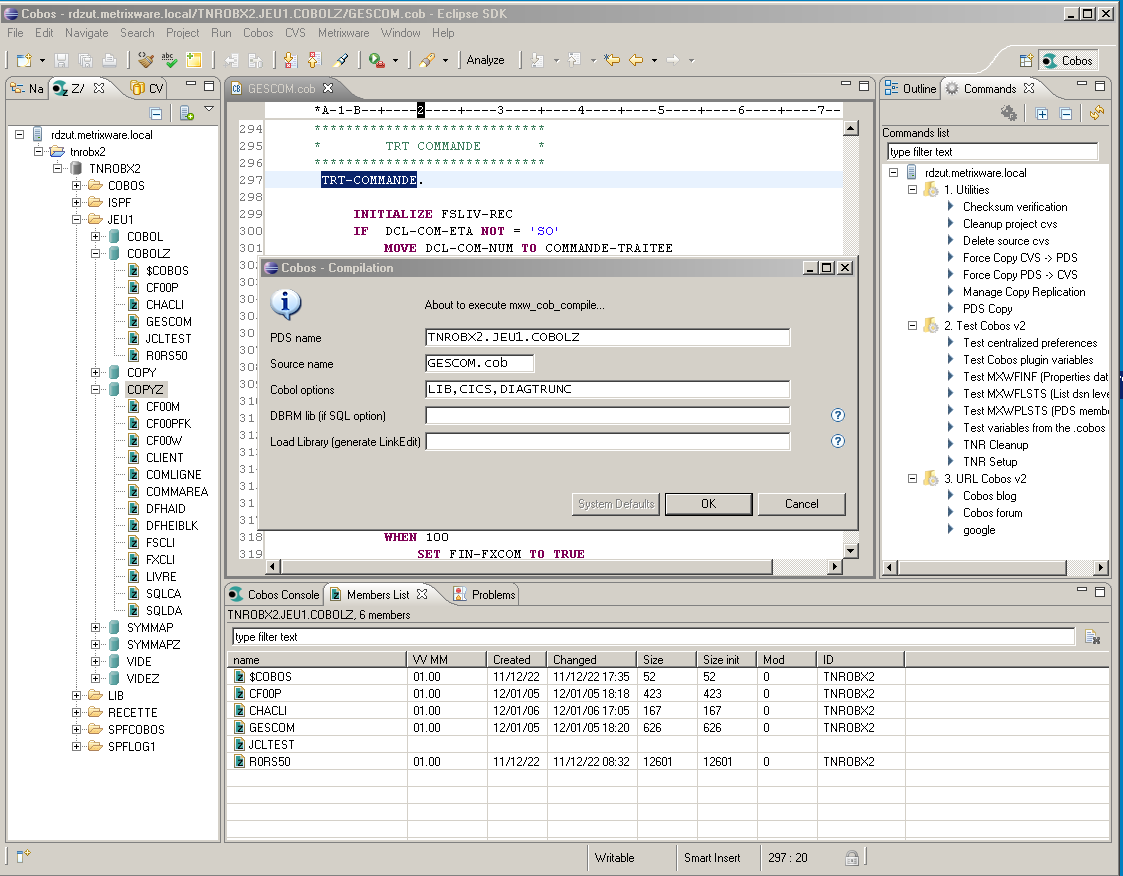The image size is (1123, 876).
Task: Click the add server connection icon
Action: [187, 113]
